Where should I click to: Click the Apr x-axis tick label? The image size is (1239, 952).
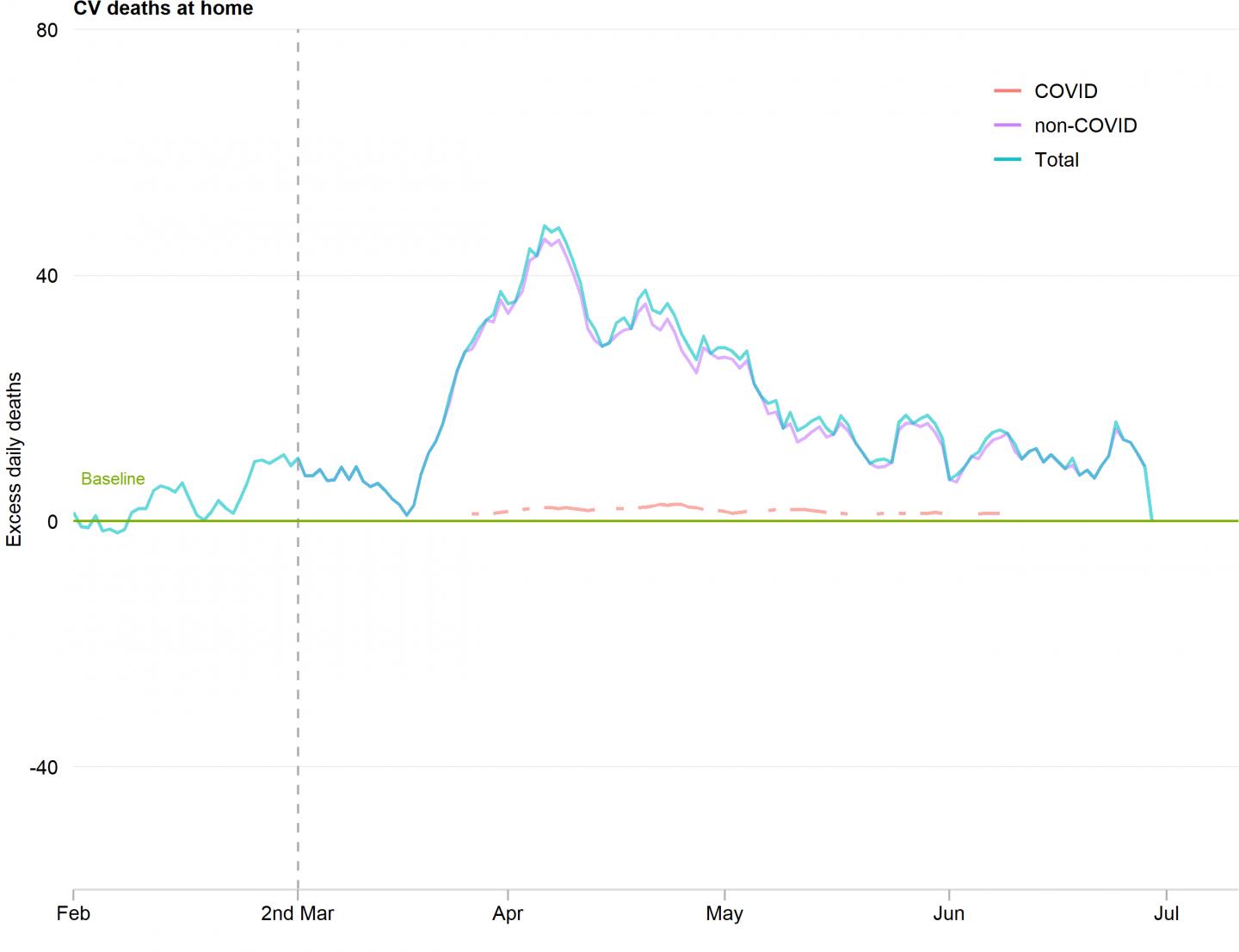tap(508, 913)
